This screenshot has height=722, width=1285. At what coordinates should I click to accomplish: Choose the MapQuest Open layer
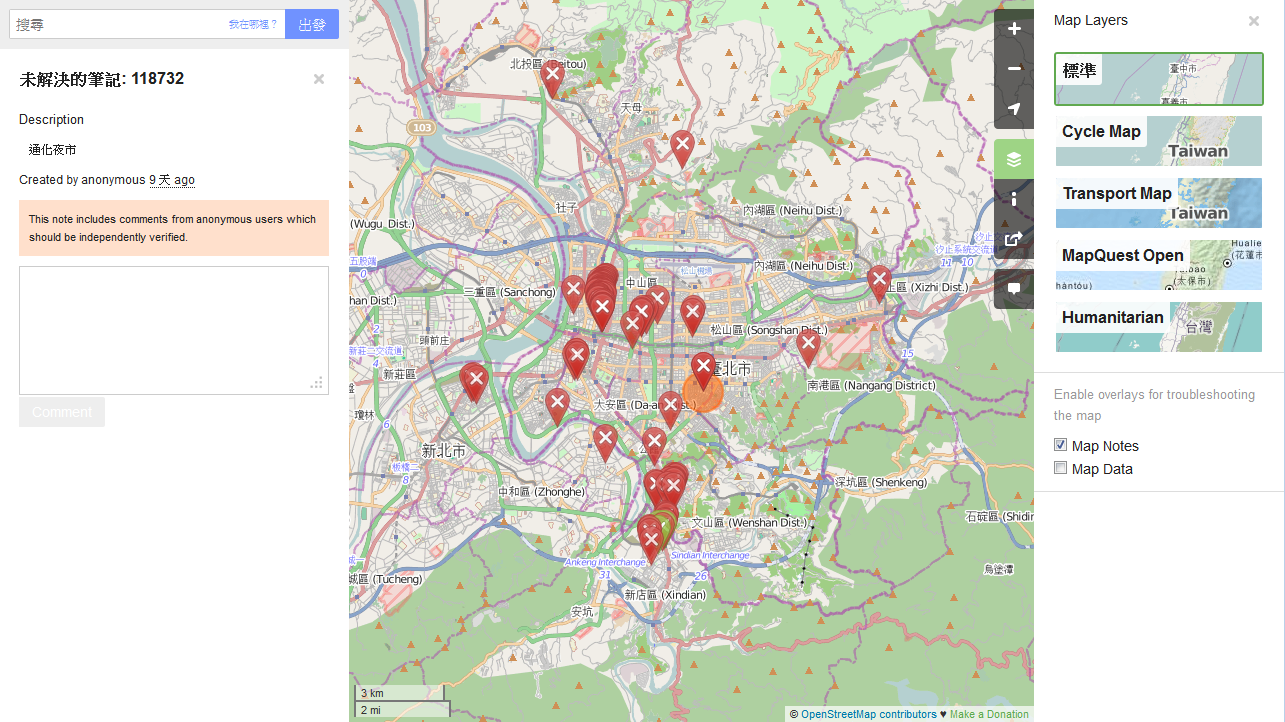click(1158, 265)
